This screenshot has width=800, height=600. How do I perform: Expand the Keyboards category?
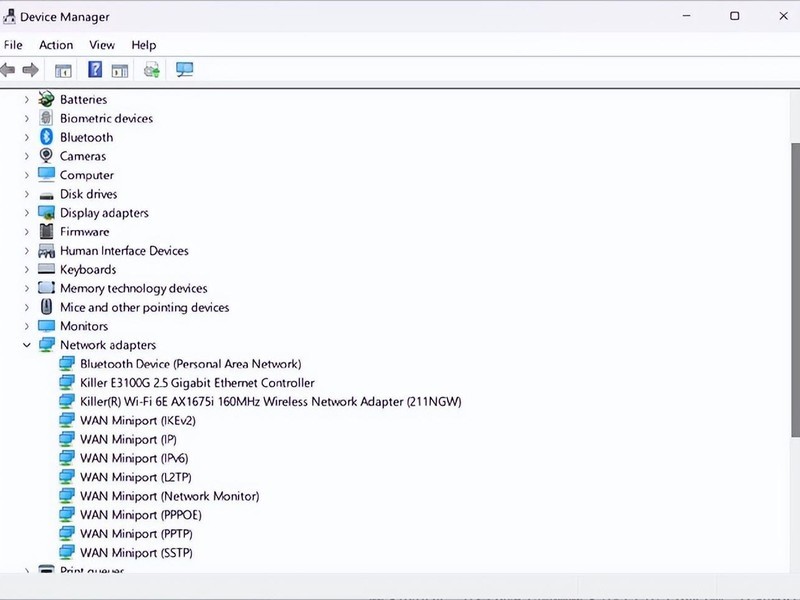click(x=27, y=269)
